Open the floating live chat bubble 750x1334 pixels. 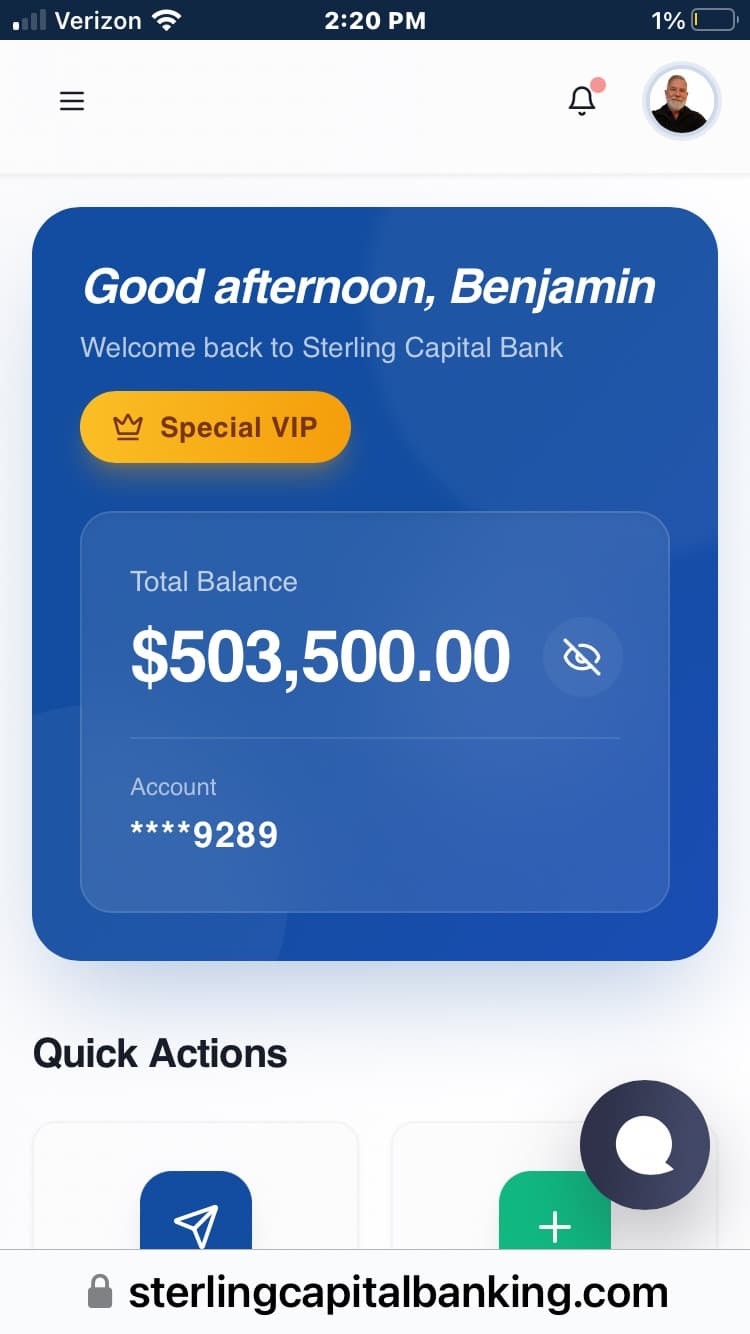tap(645, 1145)
